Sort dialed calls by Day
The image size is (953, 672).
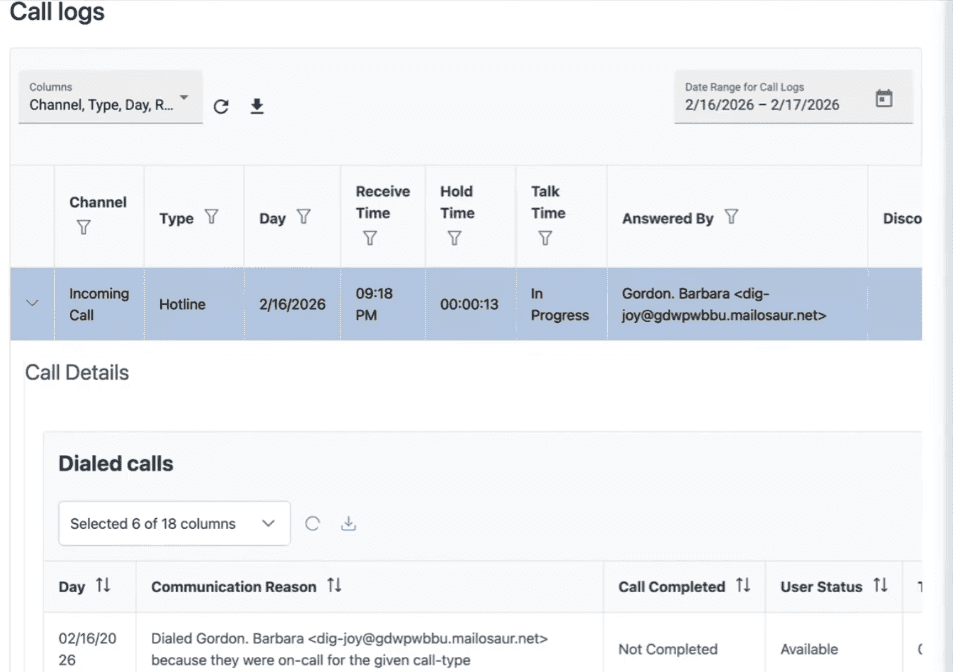103,586
